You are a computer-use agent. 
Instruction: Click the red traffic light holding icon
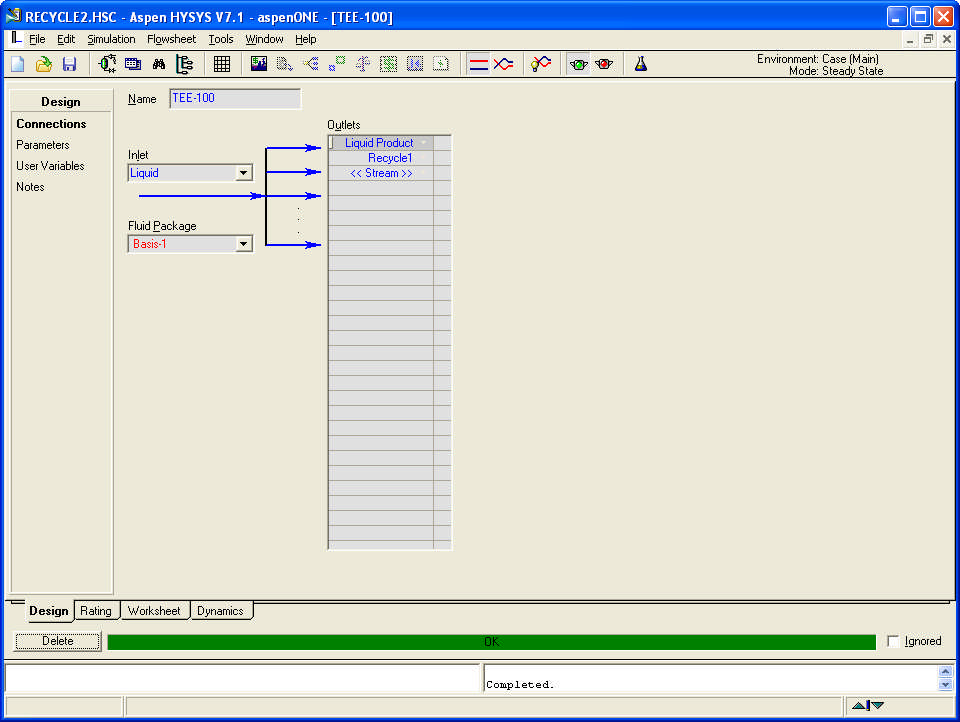pyautogui.click(x=604, y=64)
